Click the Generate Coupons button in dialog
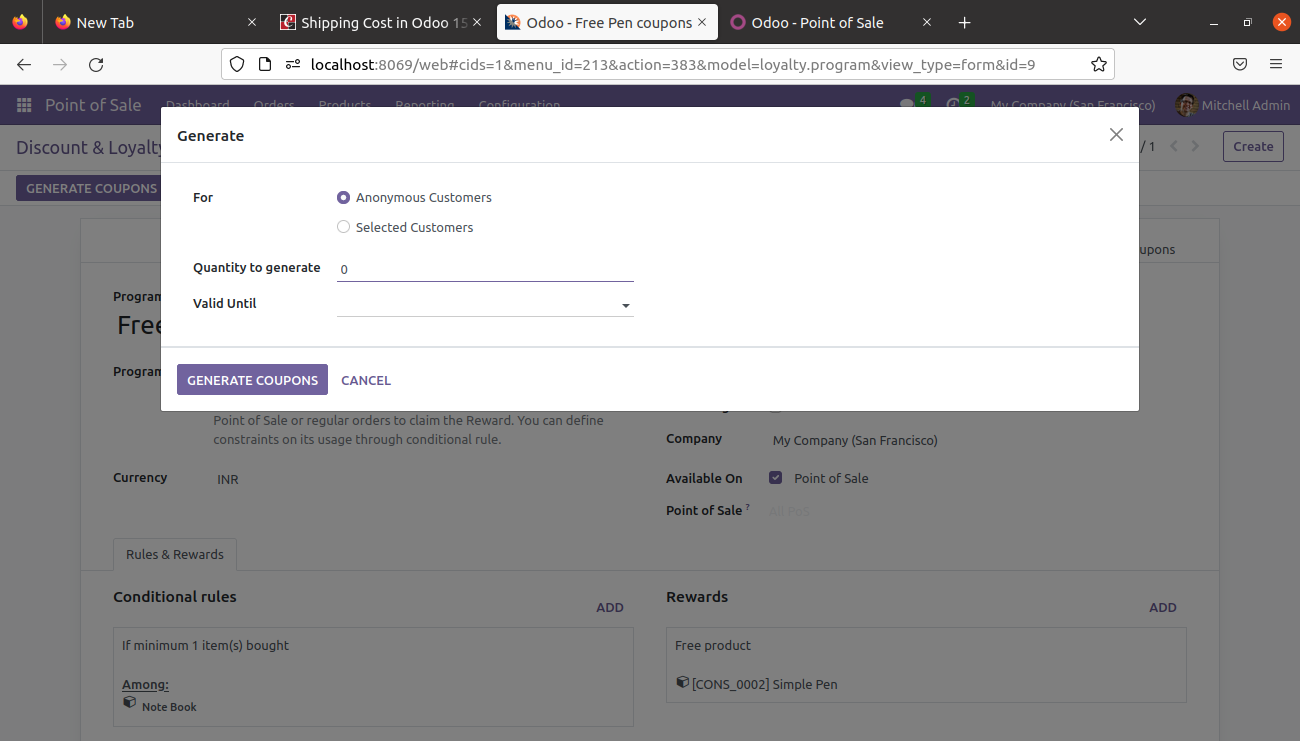 pos(252,380)
